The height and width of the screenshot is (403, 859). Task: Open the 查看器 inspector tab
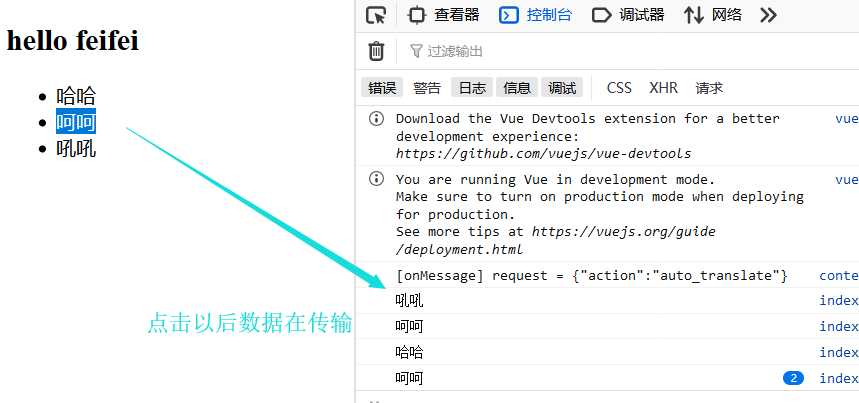point(444,15)
